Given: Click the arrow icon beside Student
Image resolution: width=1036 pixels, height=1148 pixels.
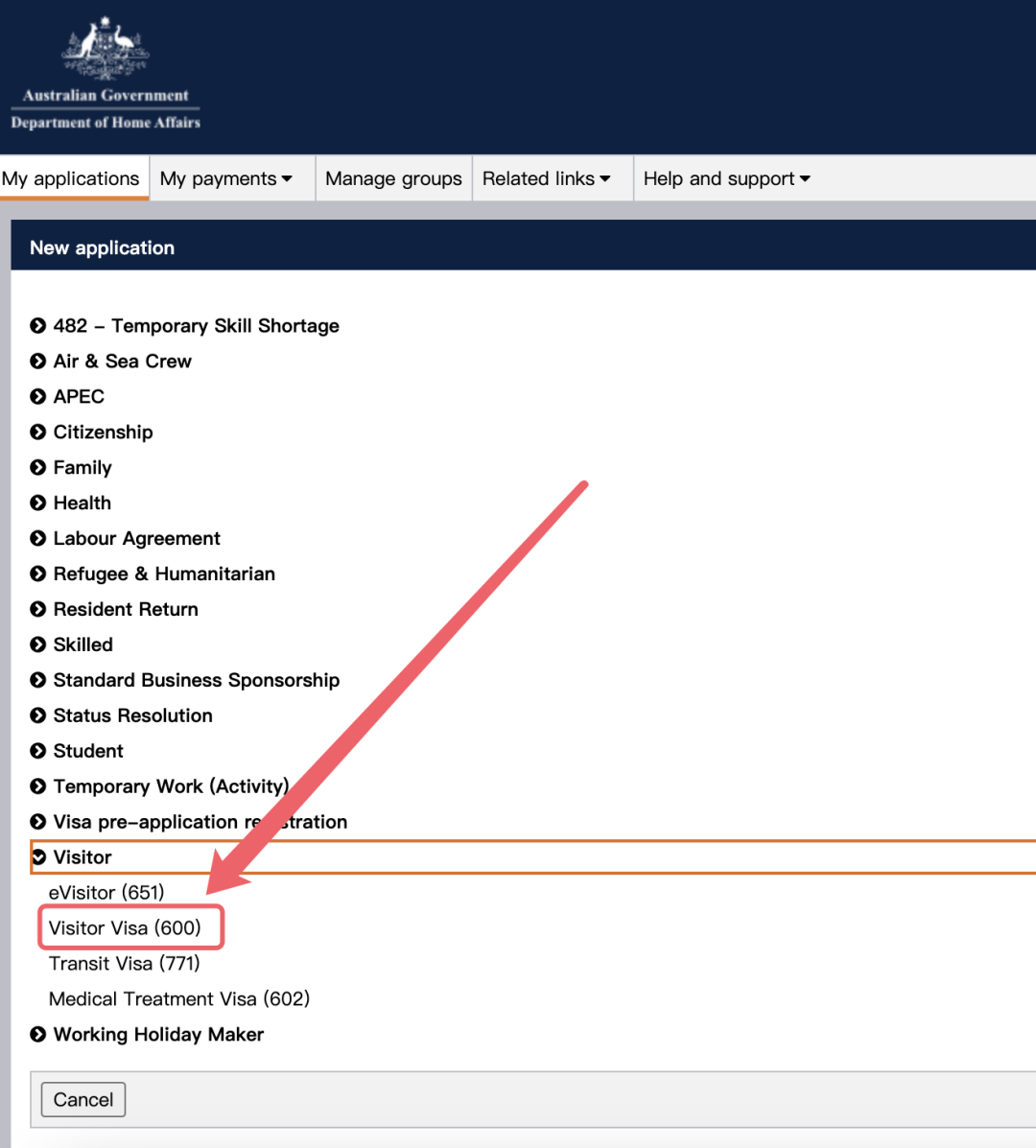Looking at the screenshot, I should (38, 750).
